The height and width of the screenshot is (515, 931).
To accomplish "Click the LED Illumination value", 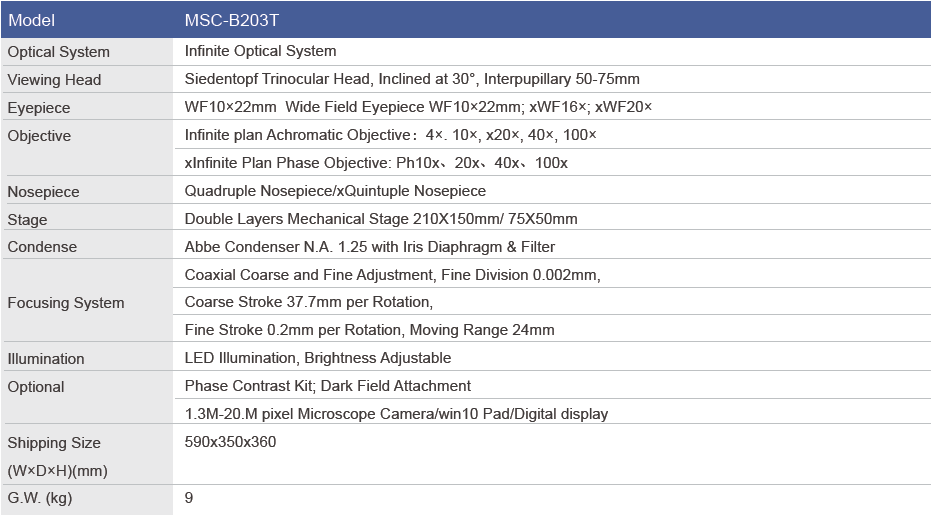I will [318, 358].
